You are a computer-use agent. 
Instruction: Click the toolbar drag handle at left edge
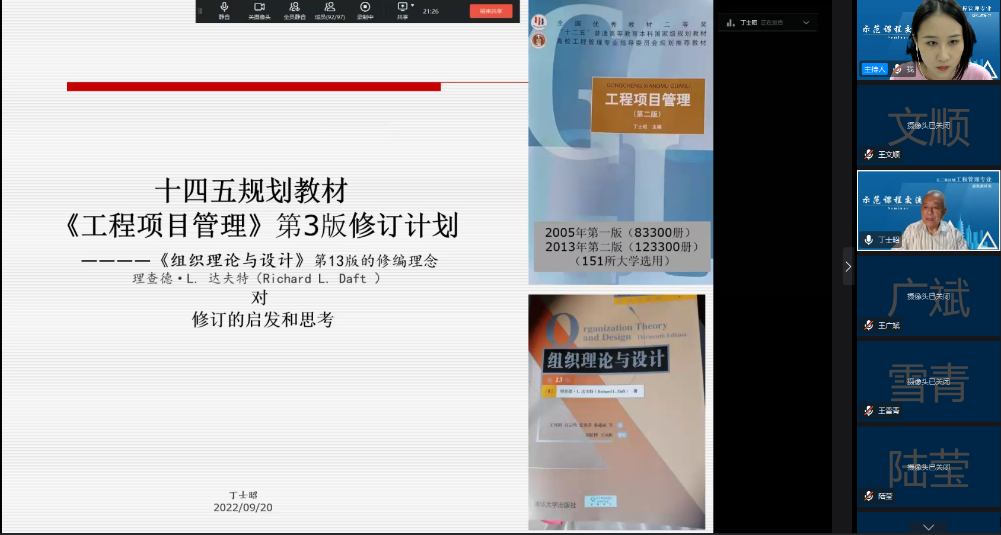pyautogui.click(x=202, y=11)
